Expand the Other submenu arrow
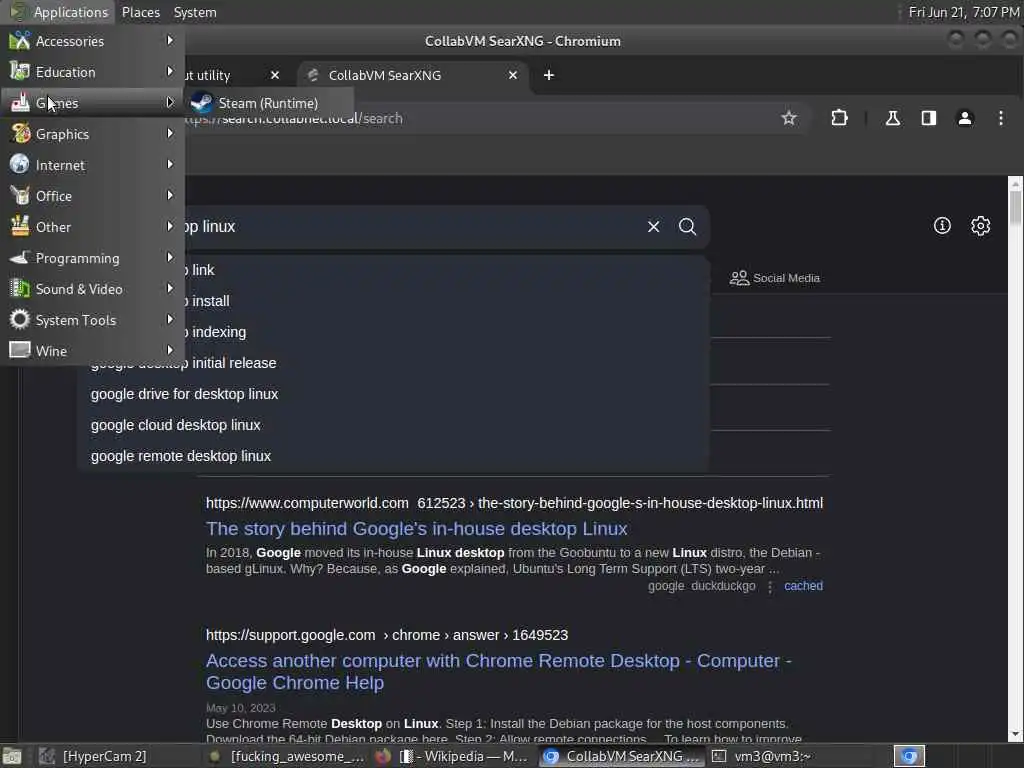This screenshot has width=1024, height=768. pos(170,227)
